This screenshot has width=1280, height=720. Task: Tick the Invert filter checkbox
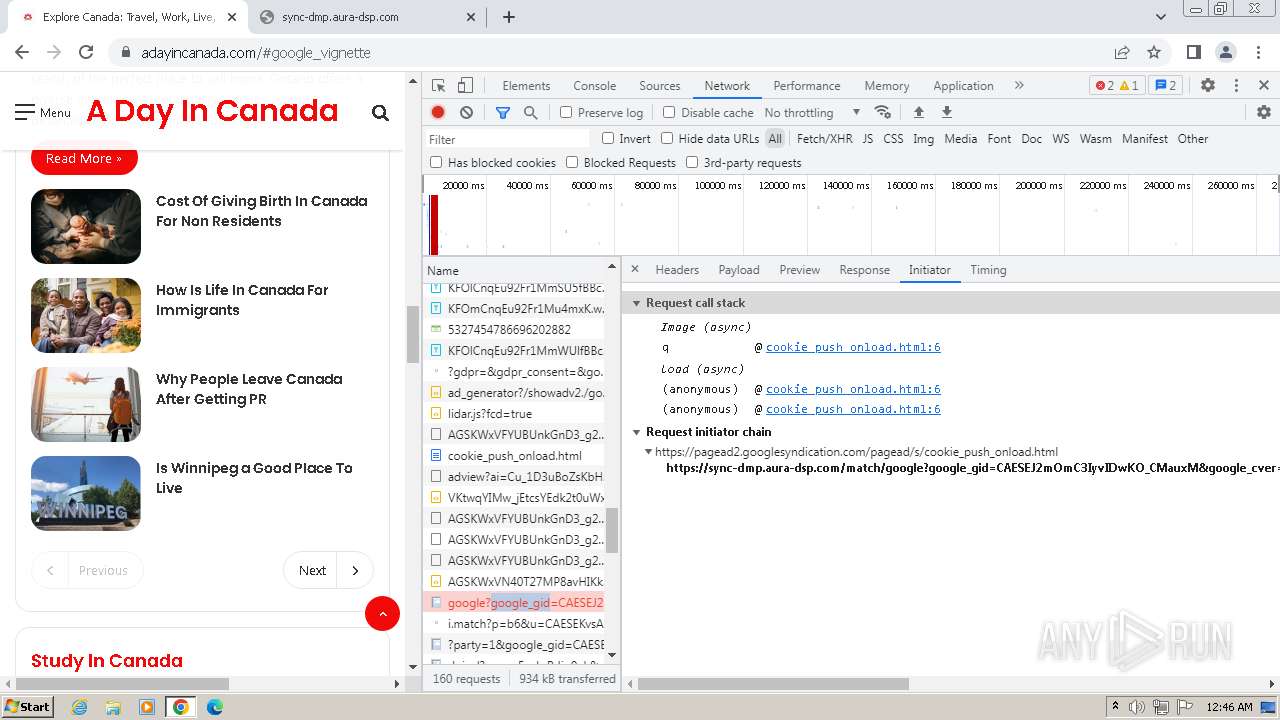(x=608, y=139)
